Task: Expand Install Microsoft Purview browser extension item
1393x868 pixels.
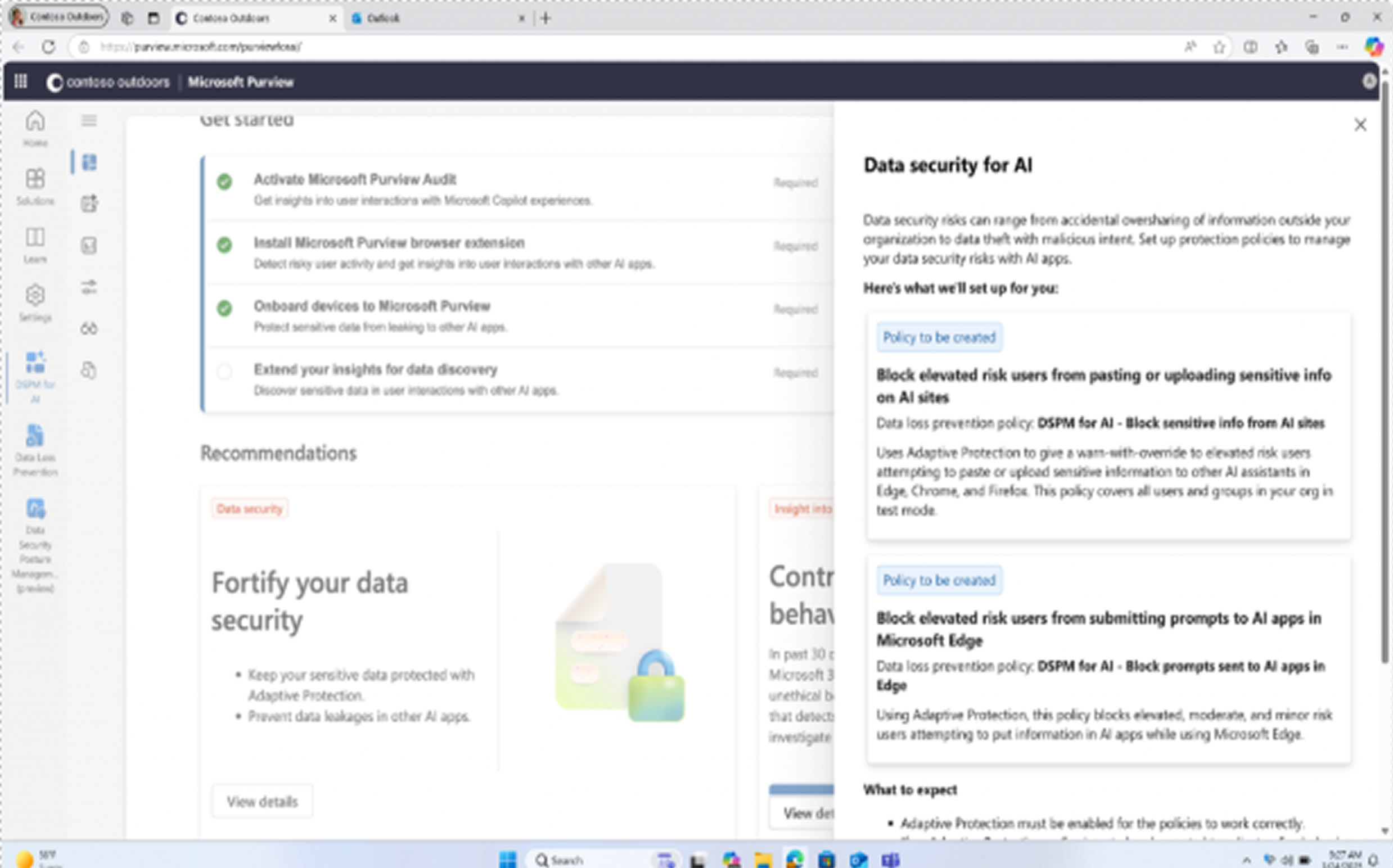Action: point(389,243)
